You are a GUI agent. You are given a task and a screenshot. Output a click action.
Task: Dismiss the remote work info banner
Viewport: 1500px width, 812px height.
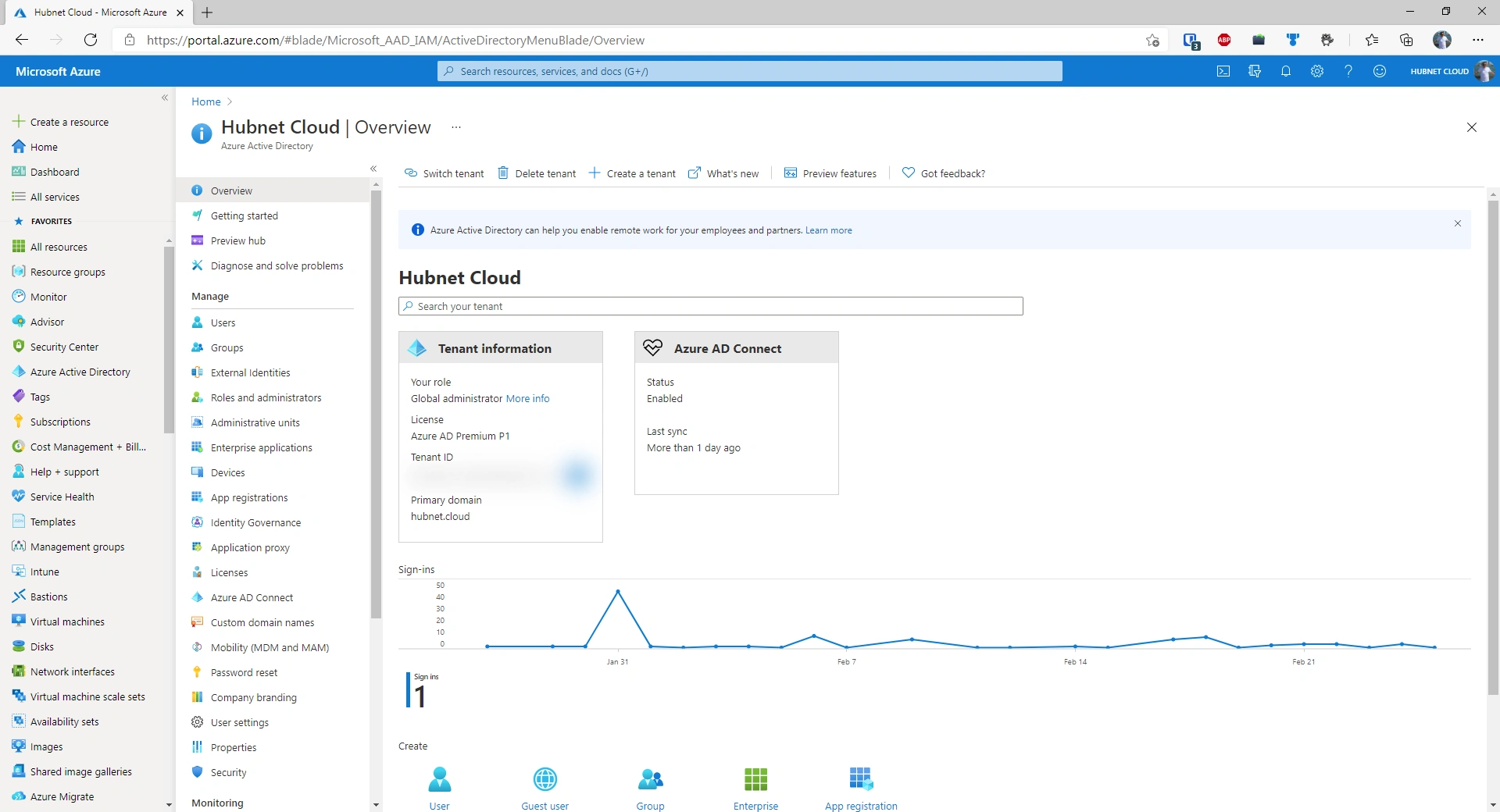click(1458, 223)
